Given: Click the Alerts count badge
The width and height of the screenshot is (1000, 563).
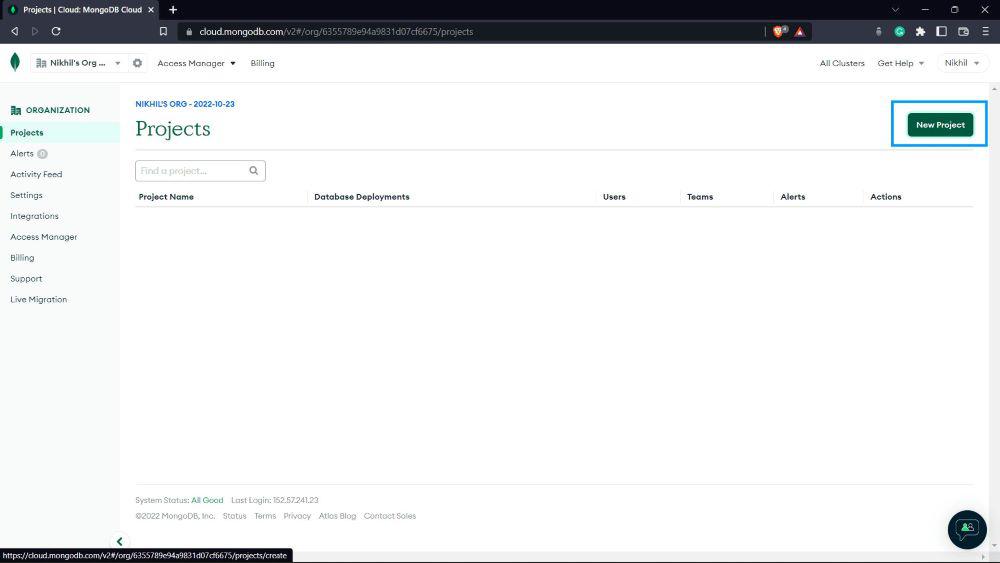Looking at the screenshot, I should tap(42, 154).
